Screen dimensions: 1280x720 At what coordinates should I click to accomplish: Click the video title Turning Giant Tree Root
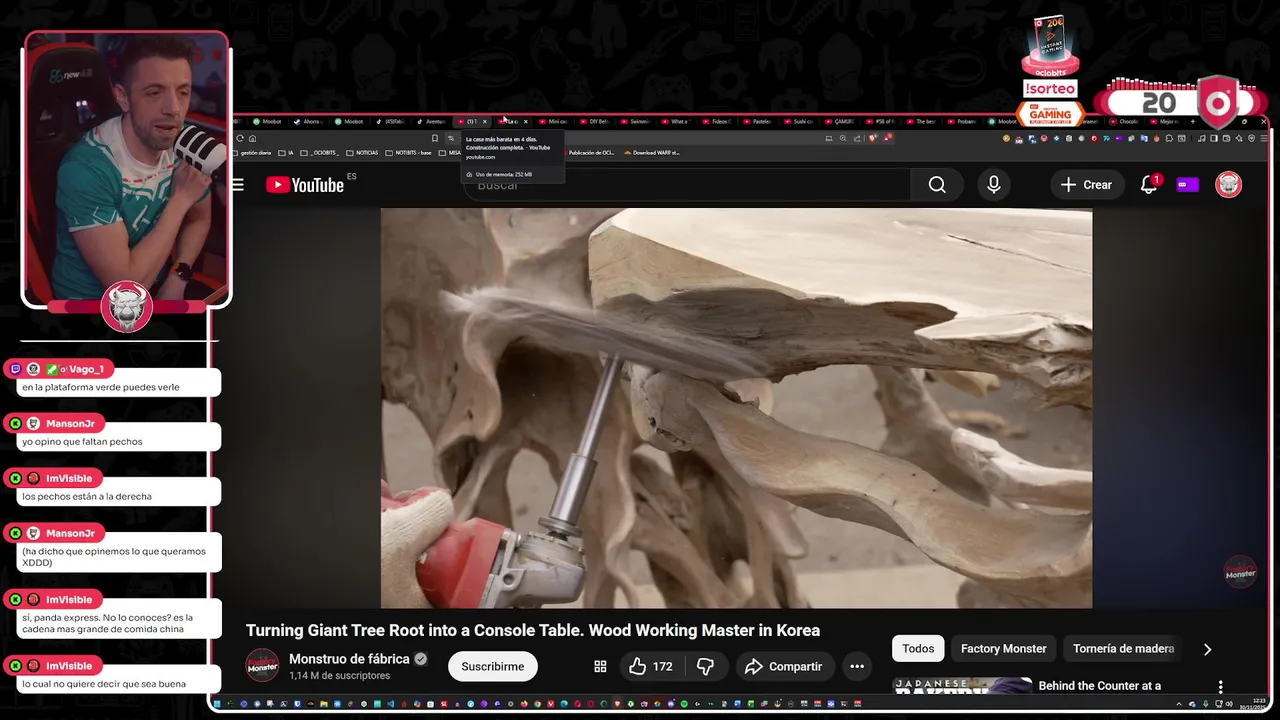point(533,630)
